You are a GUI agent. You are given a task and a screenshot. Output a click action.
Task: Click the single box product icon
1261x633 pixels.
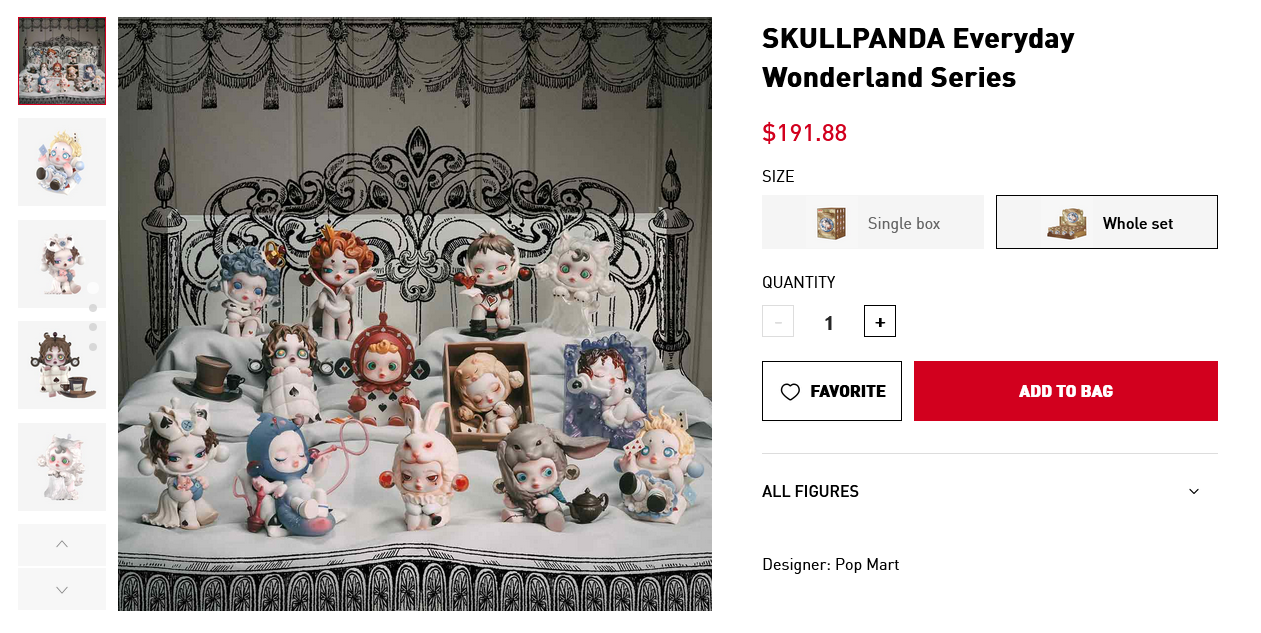pyautogui.click(x=831, y=222)
